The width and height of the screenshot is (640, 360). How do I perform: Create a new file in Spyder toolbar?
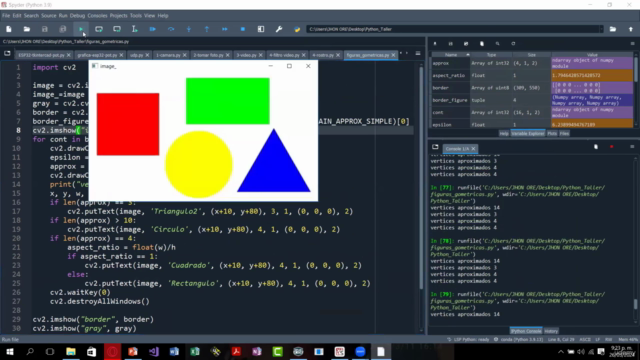(x=9, y=29)
